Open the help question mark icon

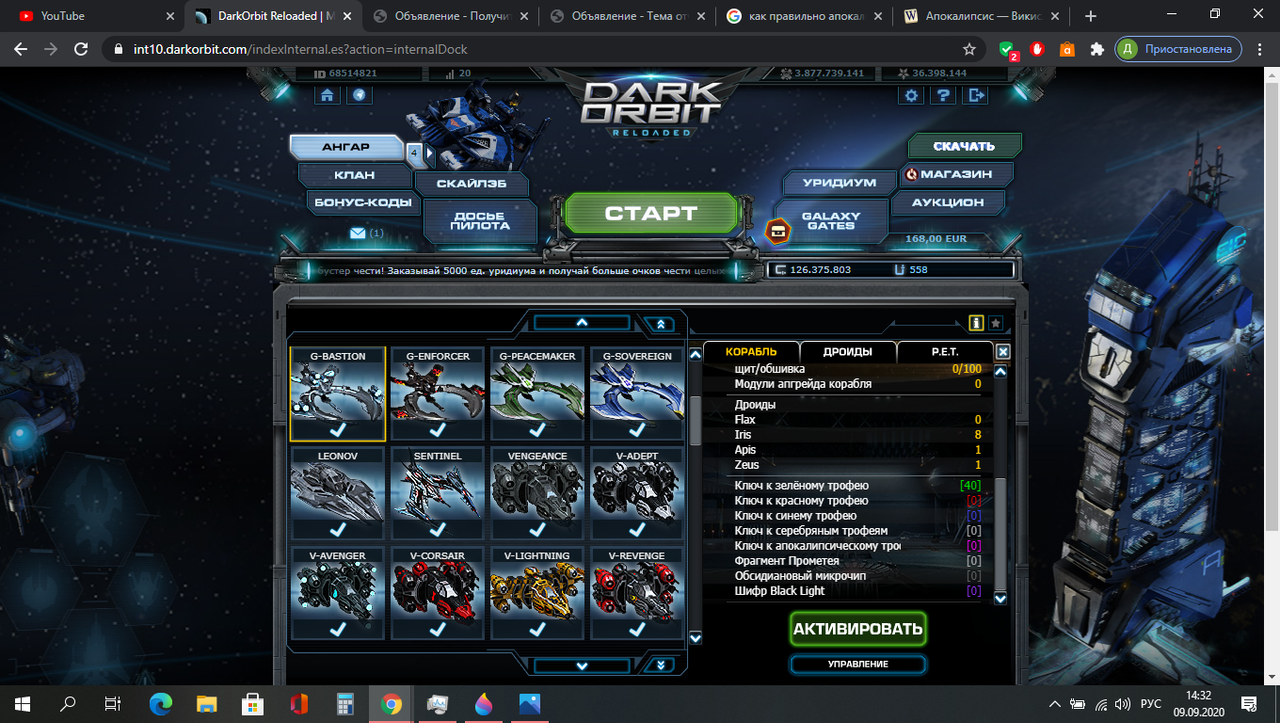coord(943,95)
